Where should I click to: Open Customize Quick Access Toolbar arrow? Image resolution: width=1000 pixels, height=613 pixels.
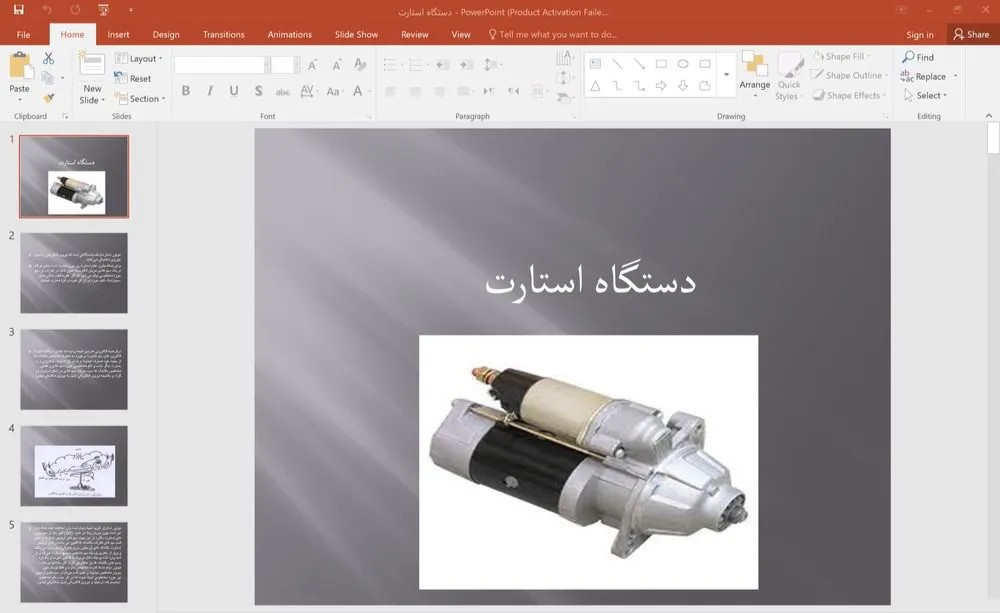131,10
